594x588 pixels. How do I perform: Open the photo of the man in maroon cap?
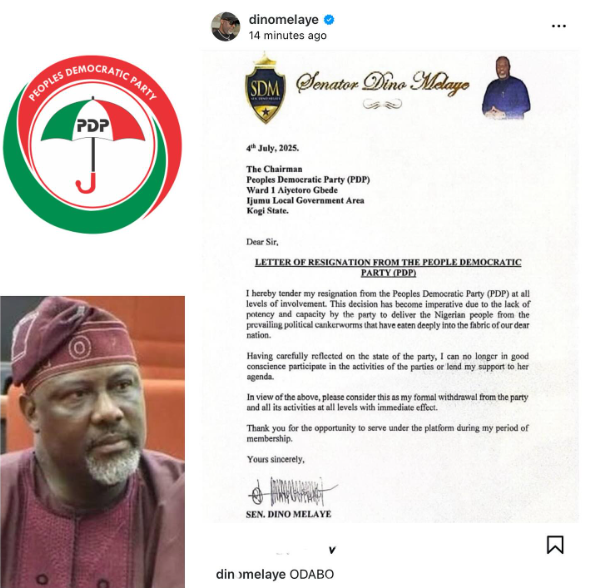[x=92, y=442]
